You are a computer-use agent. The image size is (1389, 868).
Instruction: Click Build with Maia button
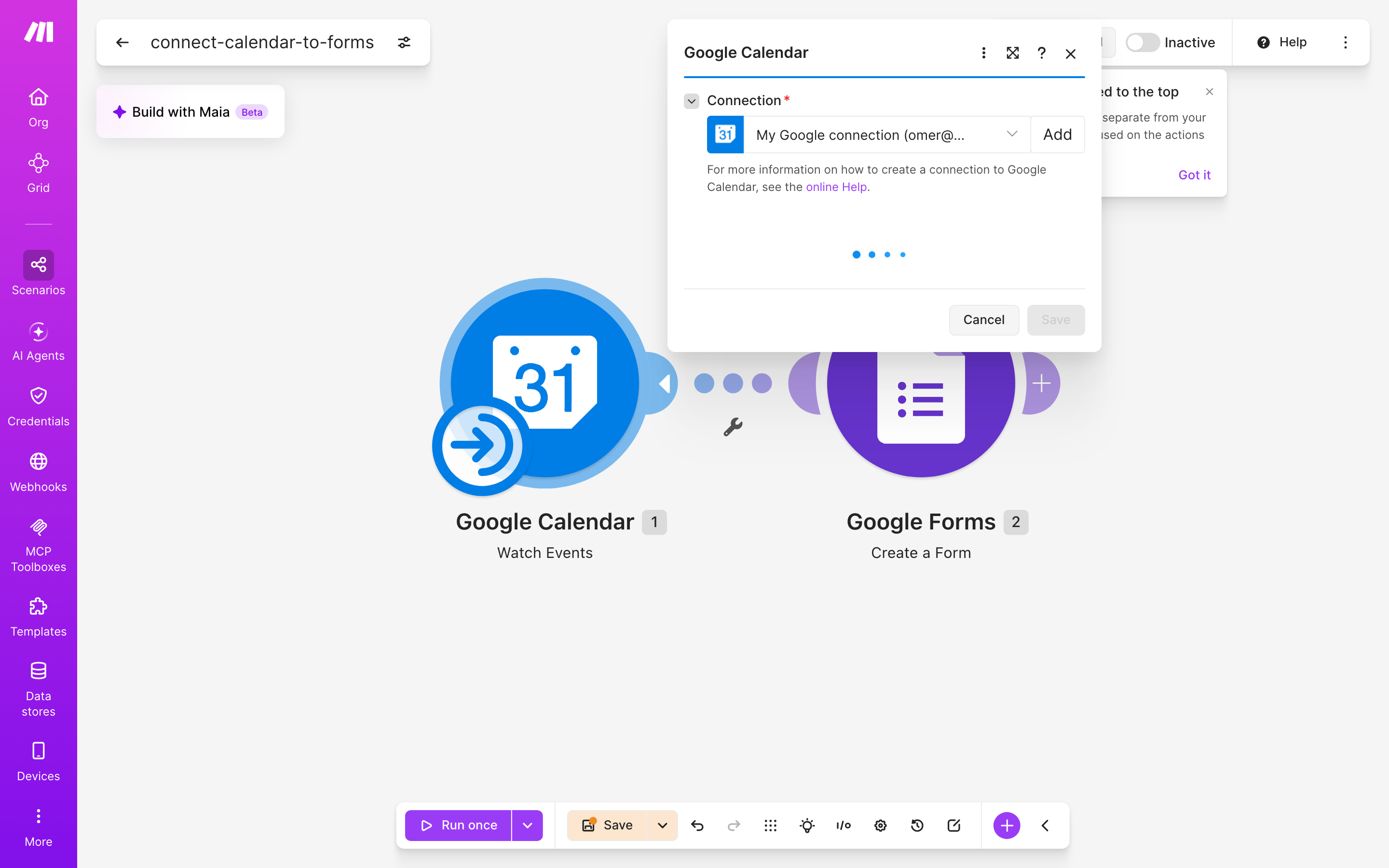(190, 112)
